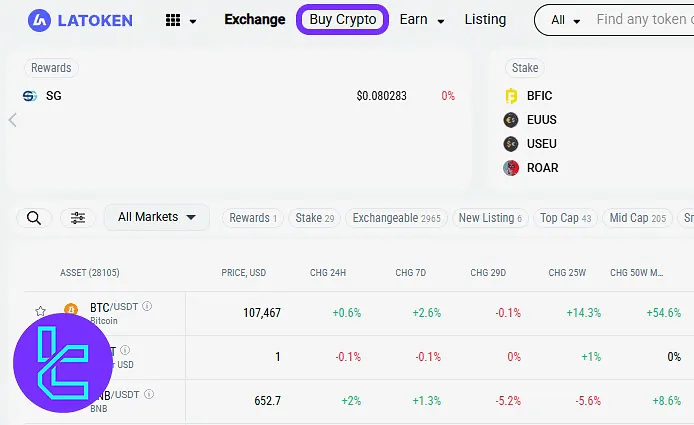Click the Bitcoin price 107,467
Image resolution: width=694 pixels, height=425 pixels.
pyautogui.click(x=262, y=313)
